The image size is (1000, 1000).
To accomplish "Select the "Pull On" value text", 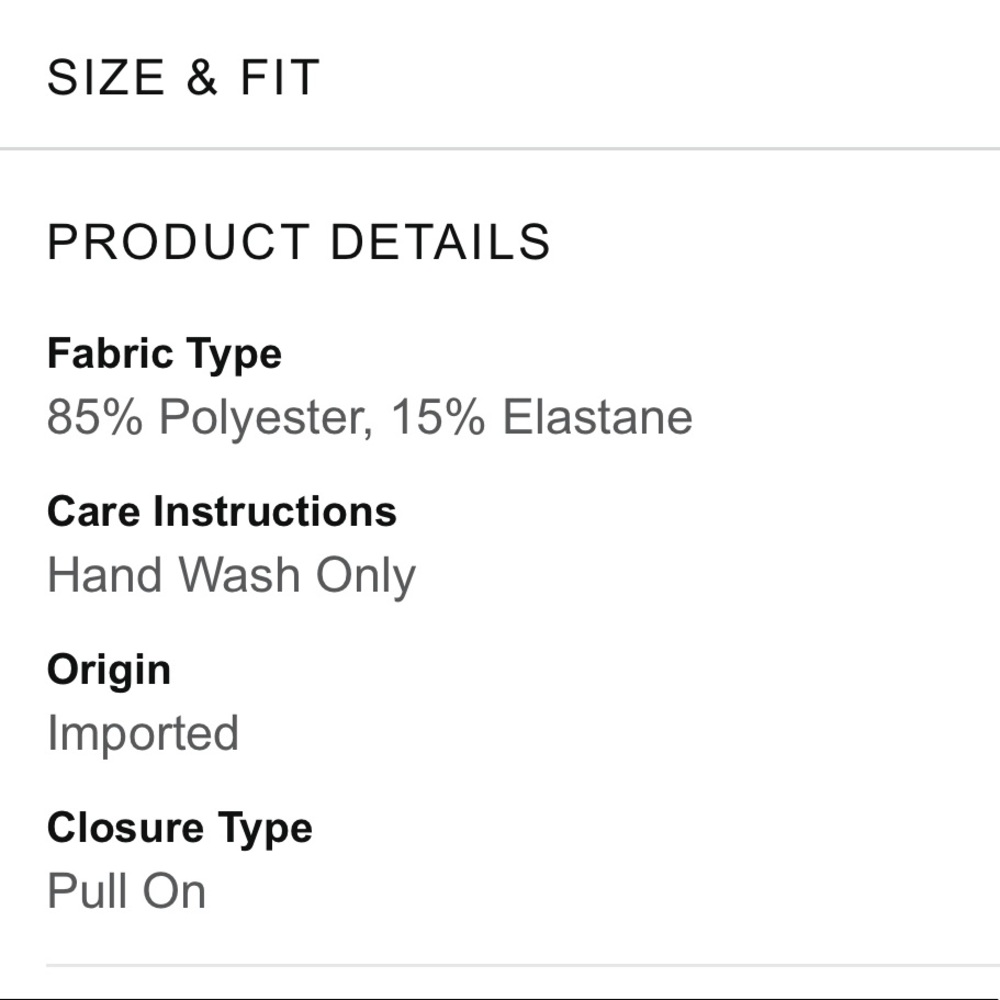I will 126,891.
